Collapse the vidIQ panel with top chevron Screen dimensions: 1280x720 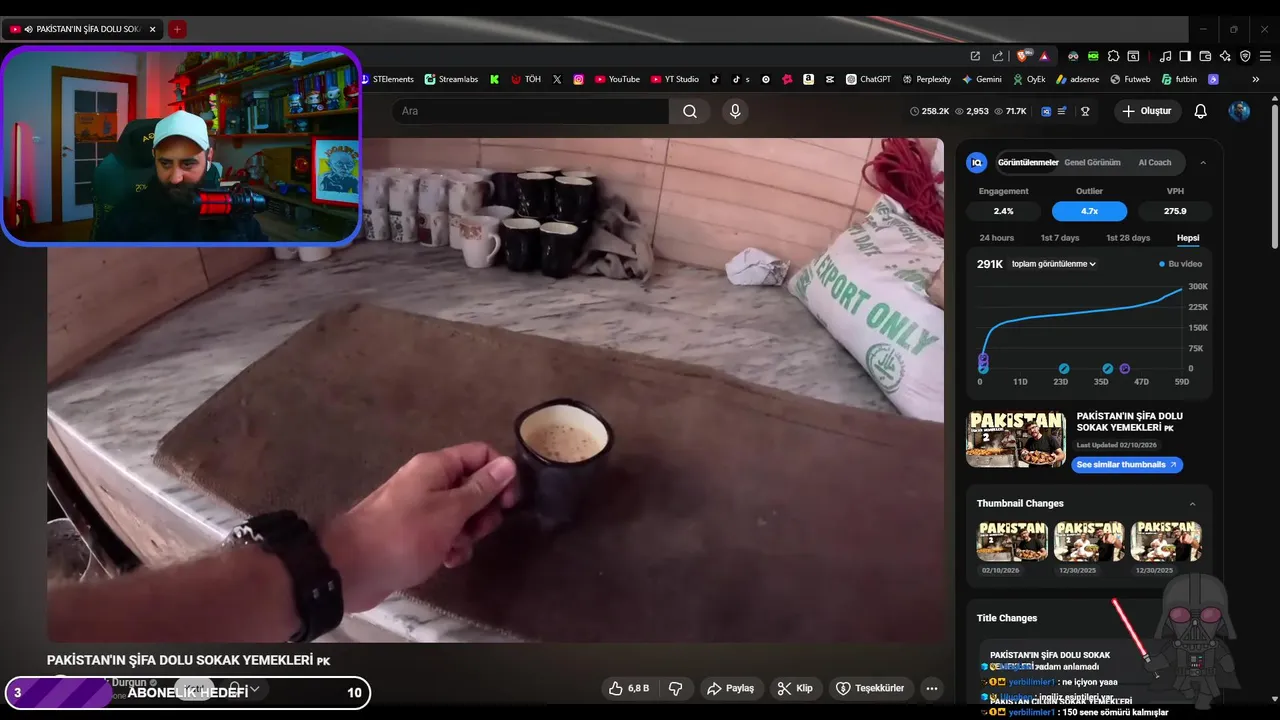pyautogui.click(x=1203, y=162)
